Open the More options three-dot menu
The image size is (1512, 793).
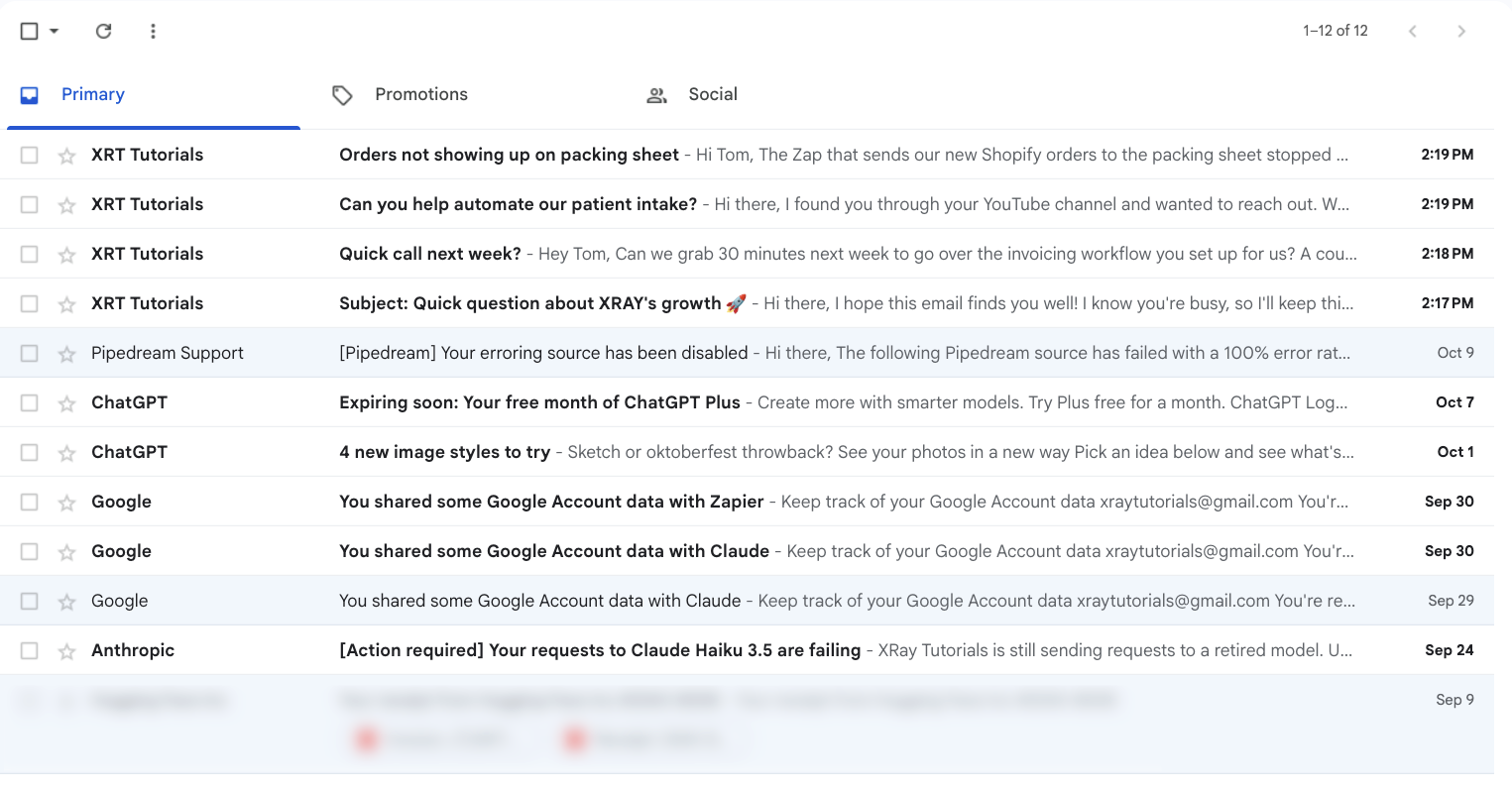(x=153, y=31)
